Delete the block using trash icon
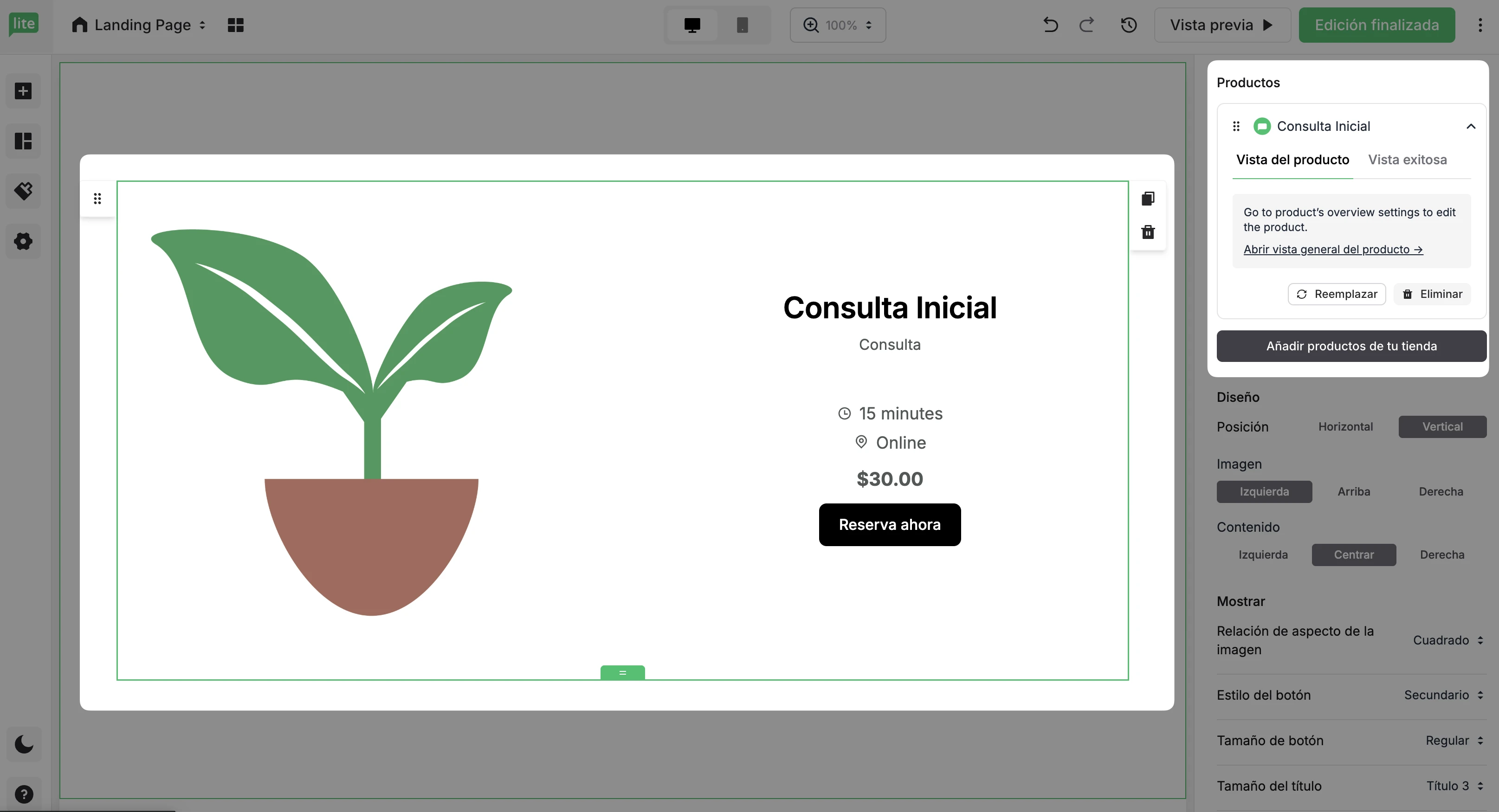This screenshot has width=1499, height=812. tap(1148, 232)
